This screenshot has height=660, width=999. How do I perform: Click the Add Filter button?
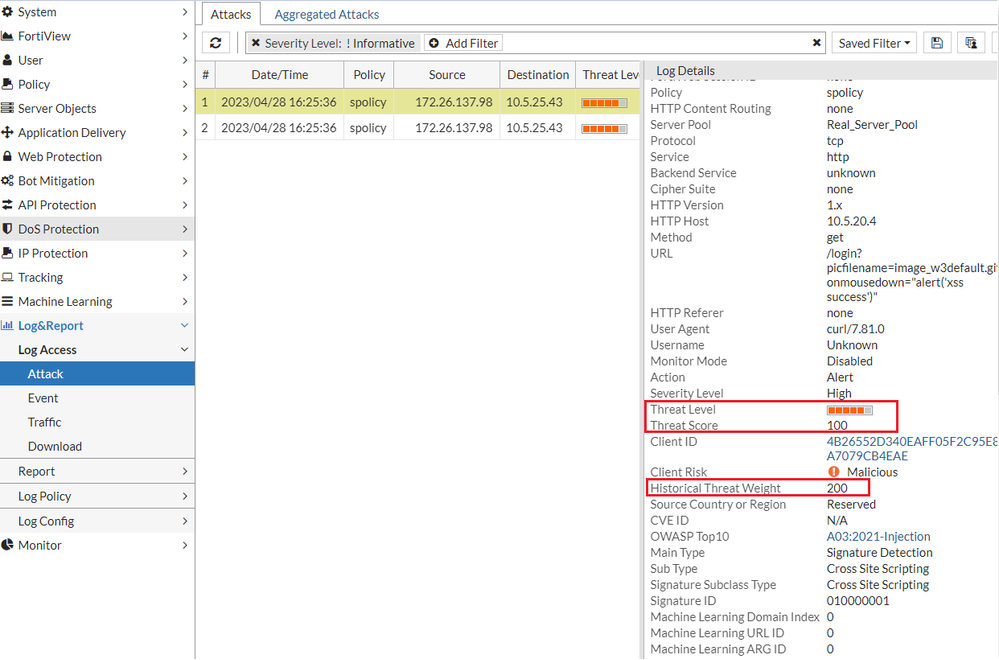[463, 43]
